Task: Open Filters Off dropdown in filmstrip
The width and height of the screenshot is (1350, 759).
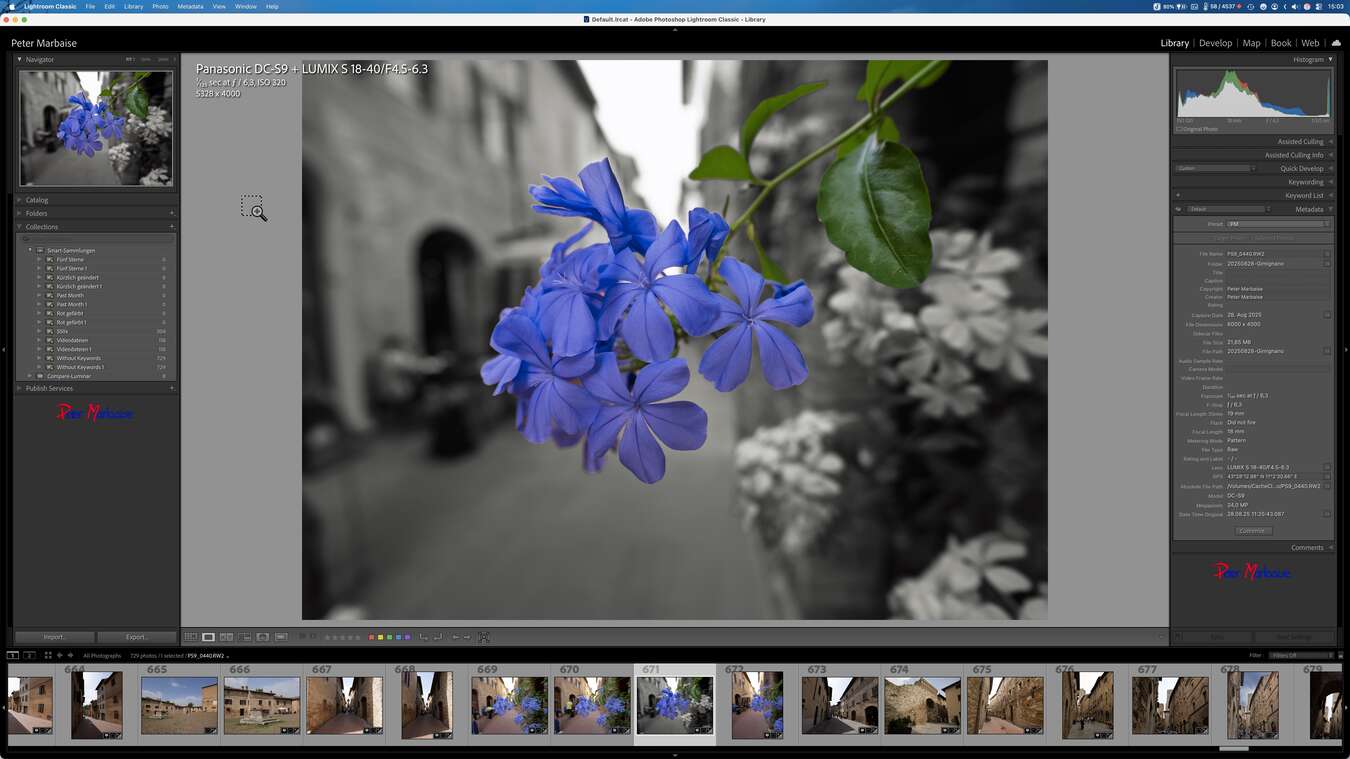Action: pyautogui.click(x=1300, y=655)
